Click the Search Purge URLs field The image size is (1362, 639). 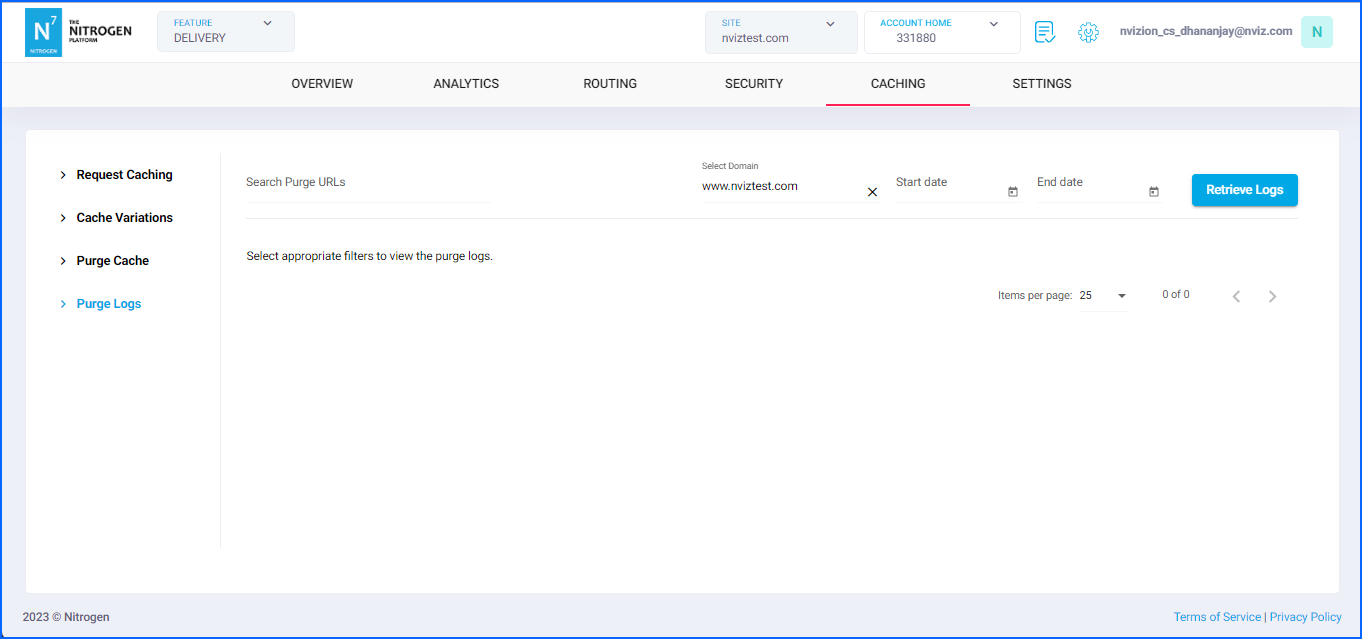[367, 183]
